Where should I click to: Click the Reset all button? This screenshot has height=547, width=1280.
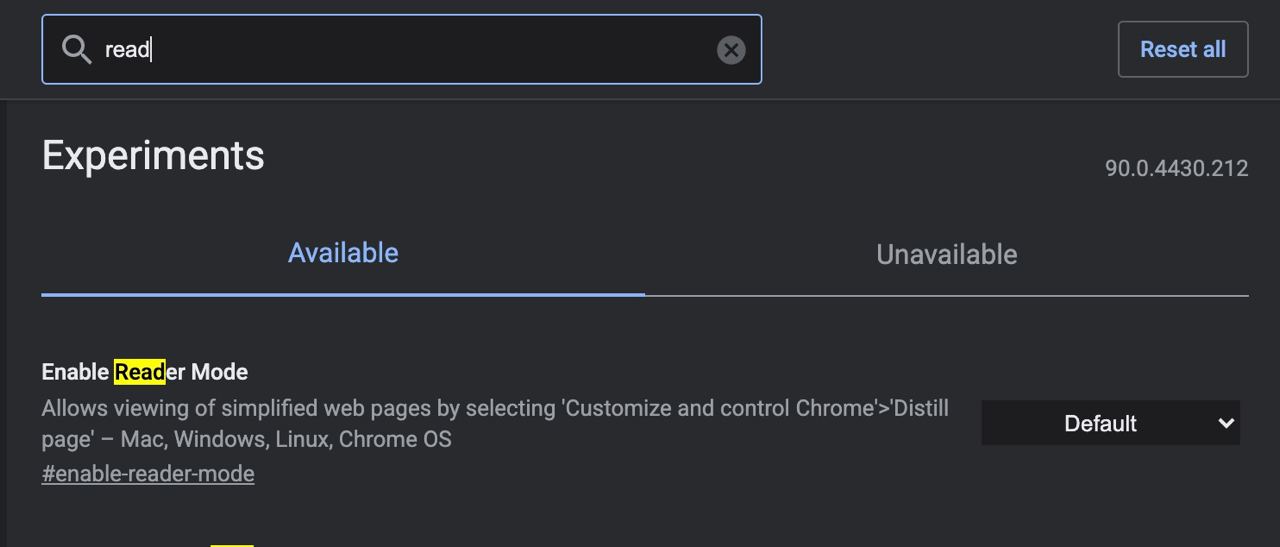[1183, 49]
